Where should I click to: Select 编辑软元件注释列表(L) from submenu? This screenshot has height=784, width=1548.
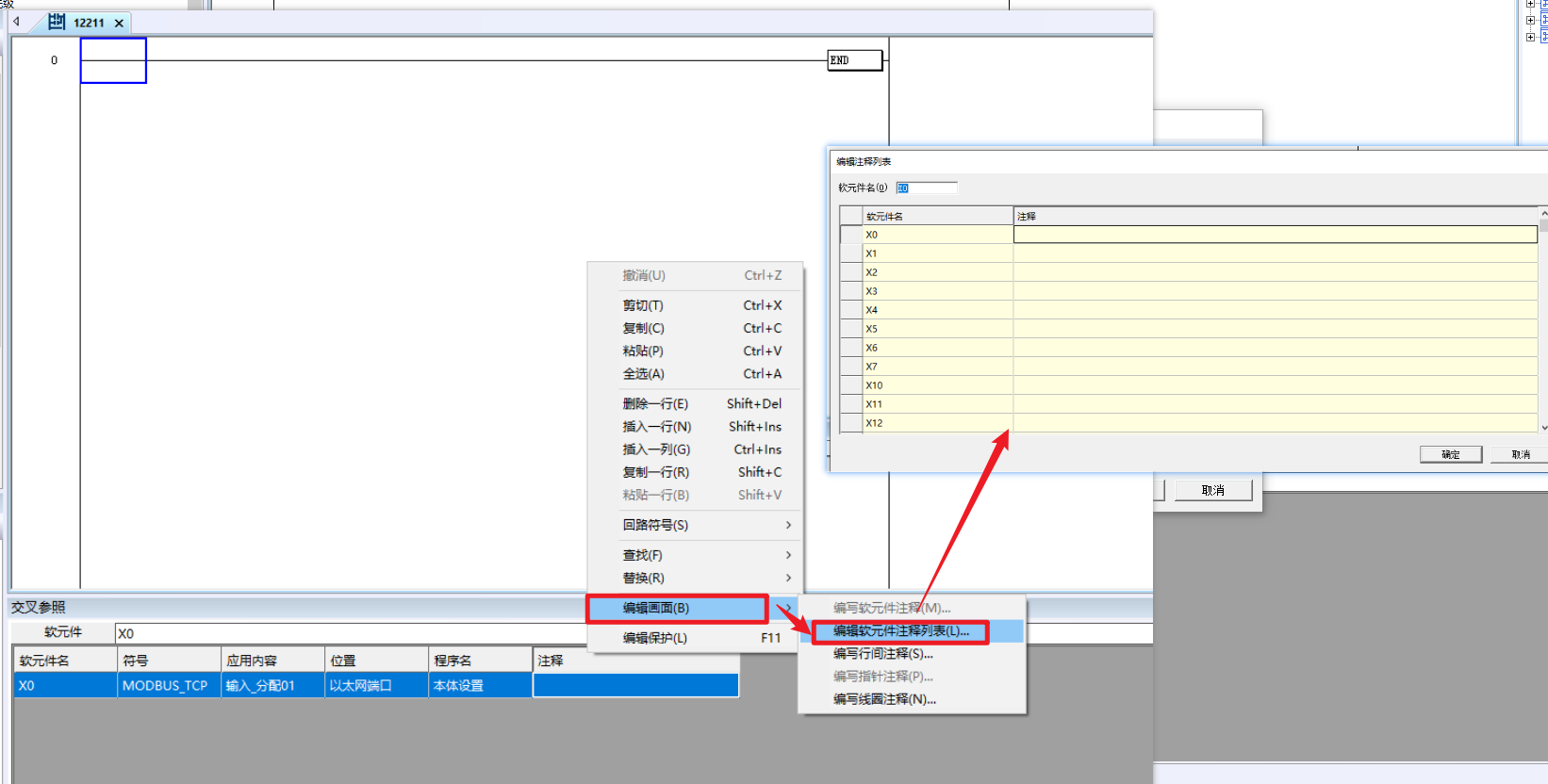point(900,631)
